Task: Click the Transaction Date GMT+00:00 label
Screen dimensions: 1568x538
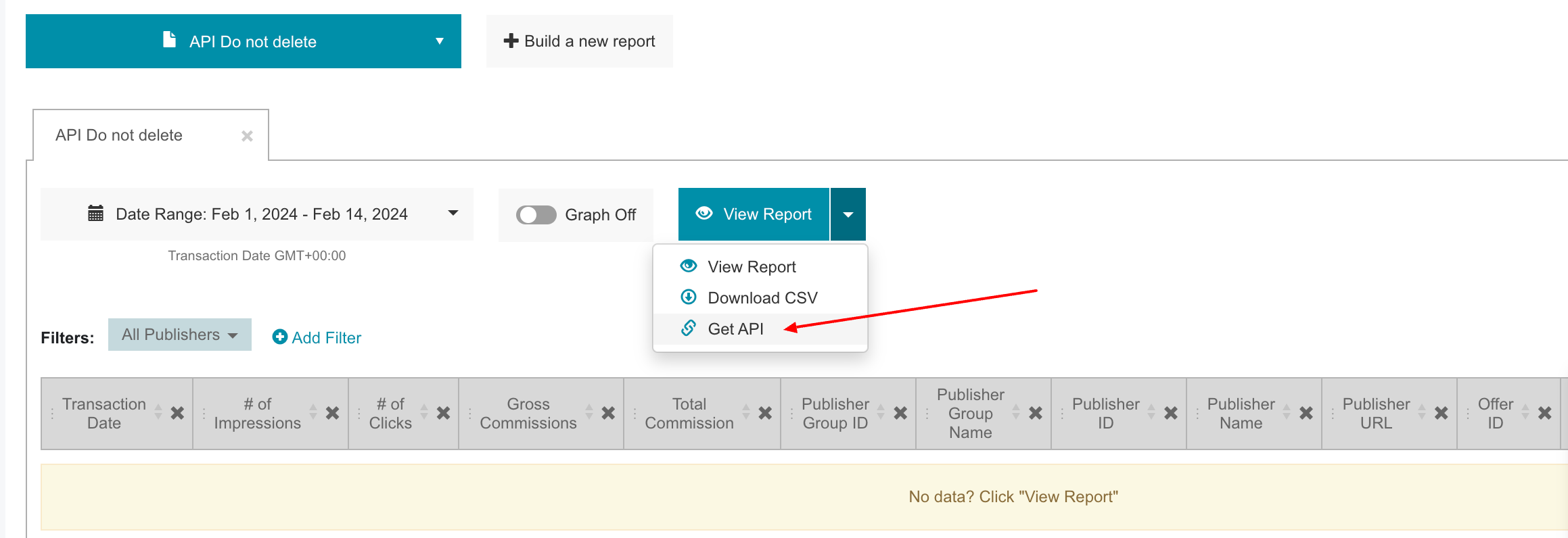Action: [257, 255]
